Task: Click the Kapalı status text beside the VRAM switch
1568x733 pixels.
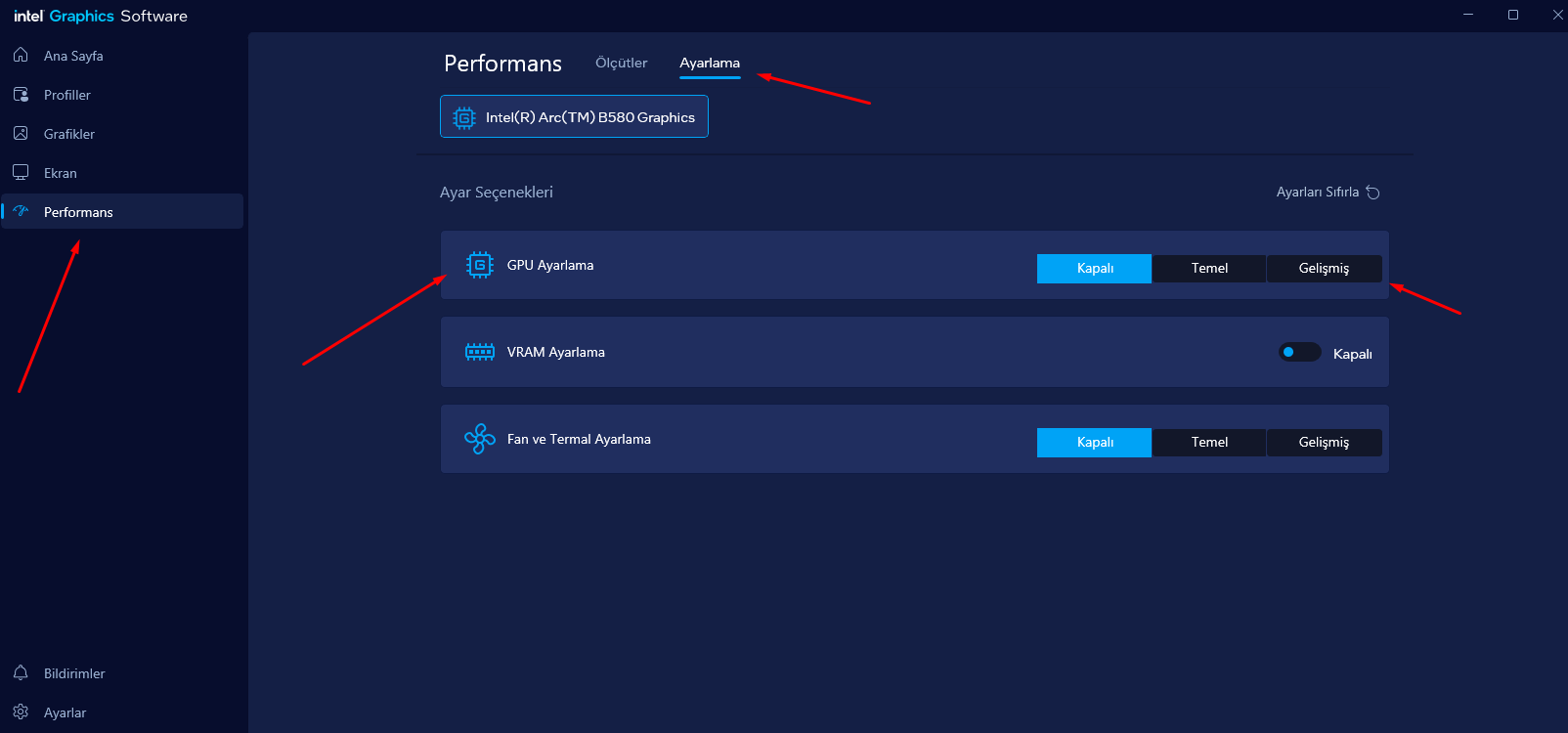Action: tap(1353, 354)
